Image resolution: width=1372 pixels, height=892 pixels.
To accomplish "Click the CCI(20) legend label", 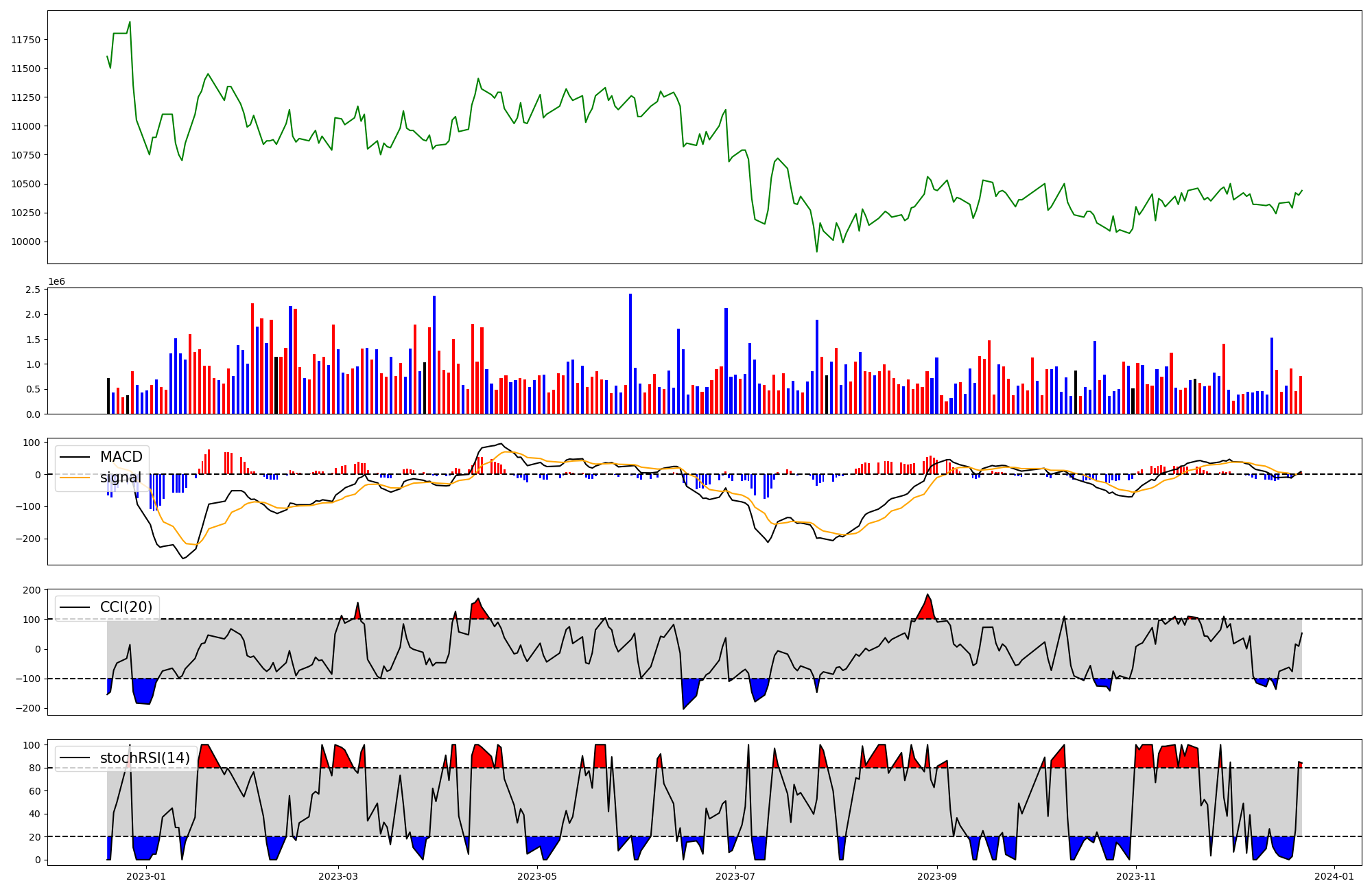I will 126,607.
